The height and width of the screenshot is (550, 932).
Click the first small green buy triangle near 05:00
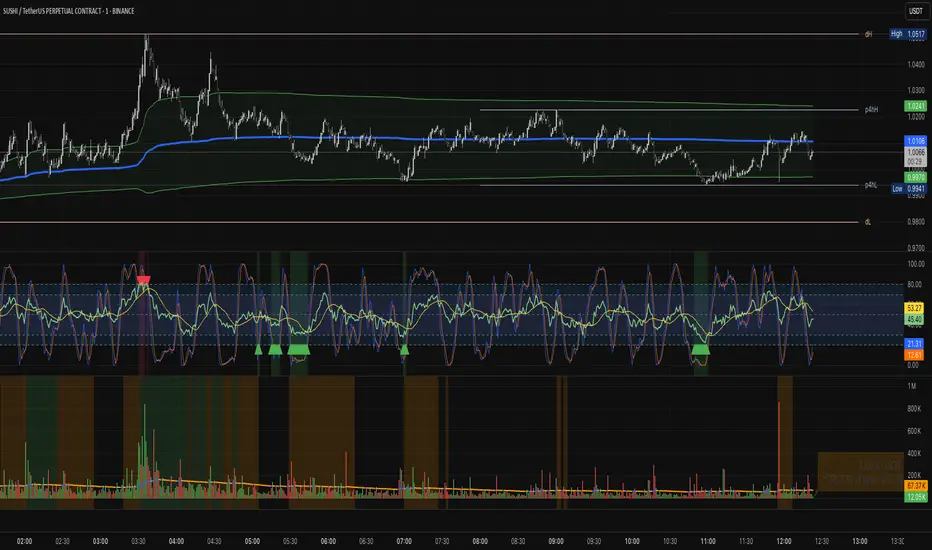(258, 349)
